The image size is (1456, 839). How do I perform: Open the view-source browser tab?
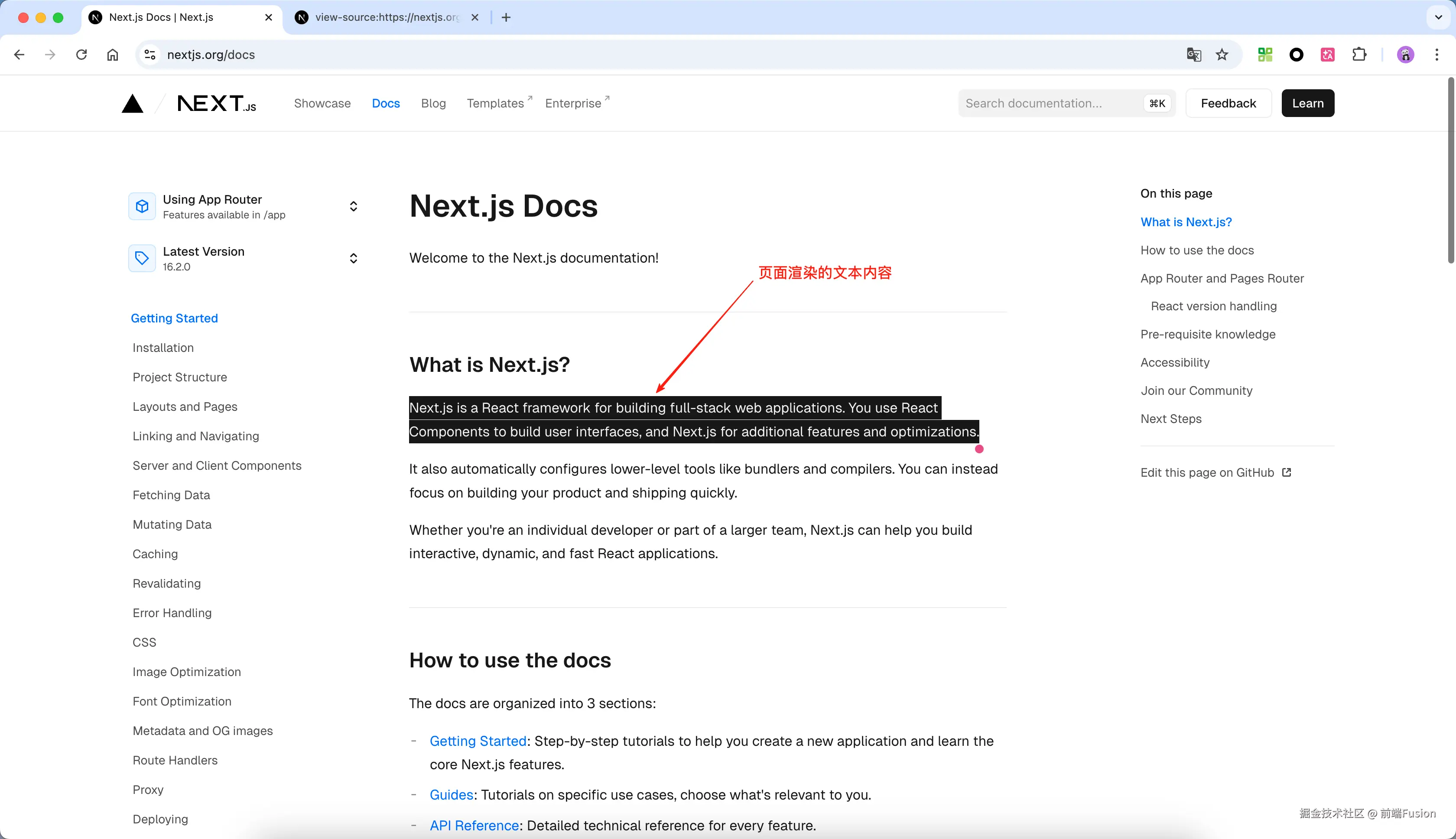click(x=380, y=17)
